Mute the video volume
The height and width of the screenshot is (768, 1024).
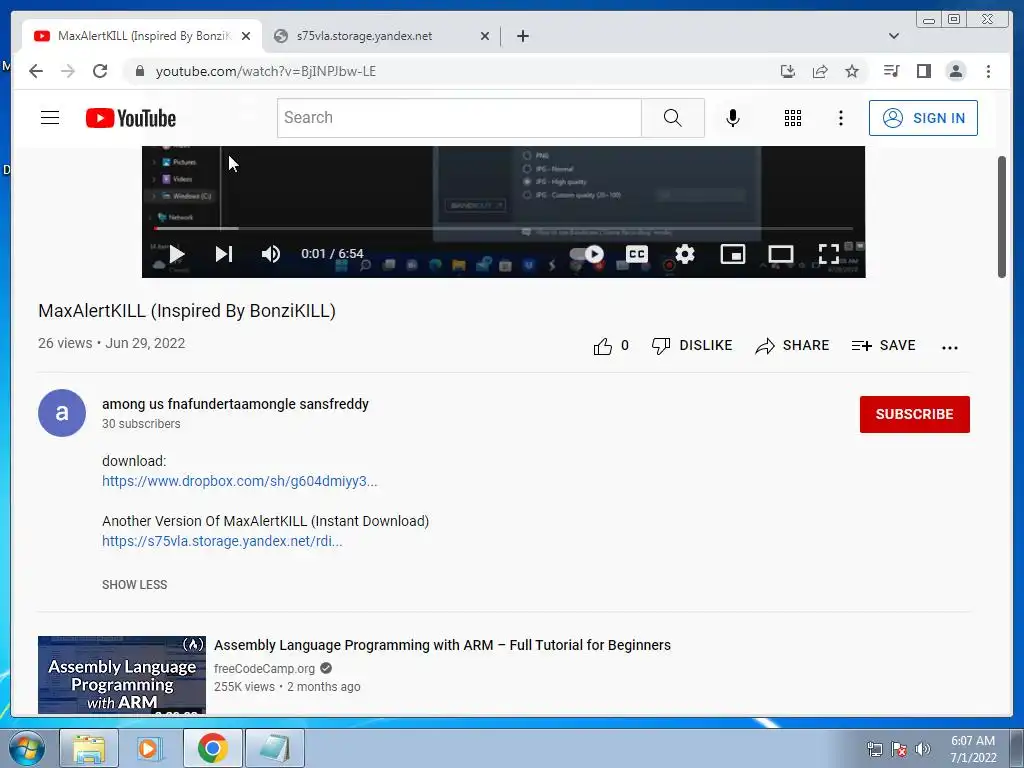tap(271, 253)
